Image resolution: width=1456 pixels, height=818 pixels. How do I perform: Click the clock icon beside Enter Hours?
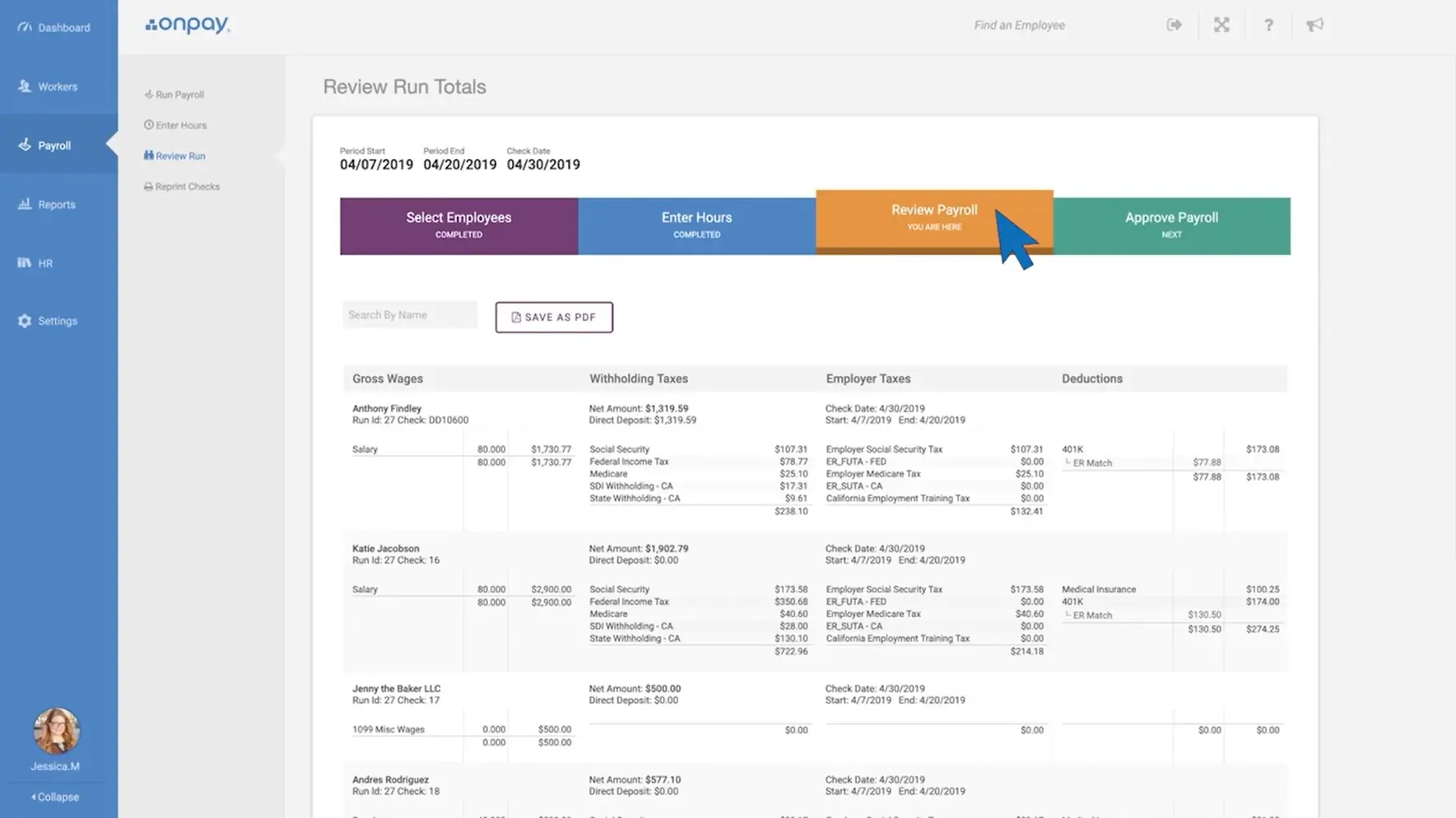point(148,125)
